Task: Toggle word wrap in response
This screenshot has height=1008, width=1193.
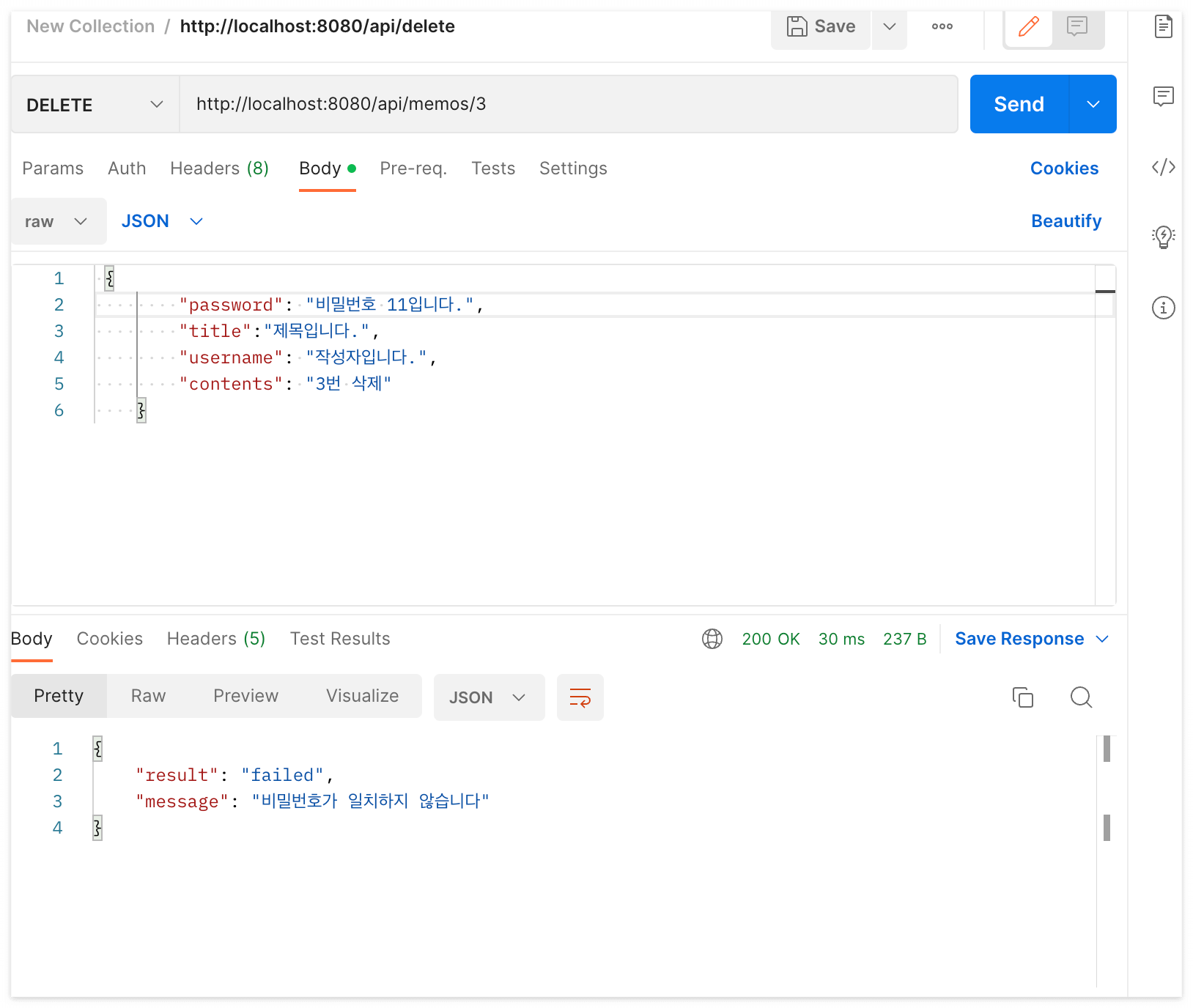Action: click(580, 697)
